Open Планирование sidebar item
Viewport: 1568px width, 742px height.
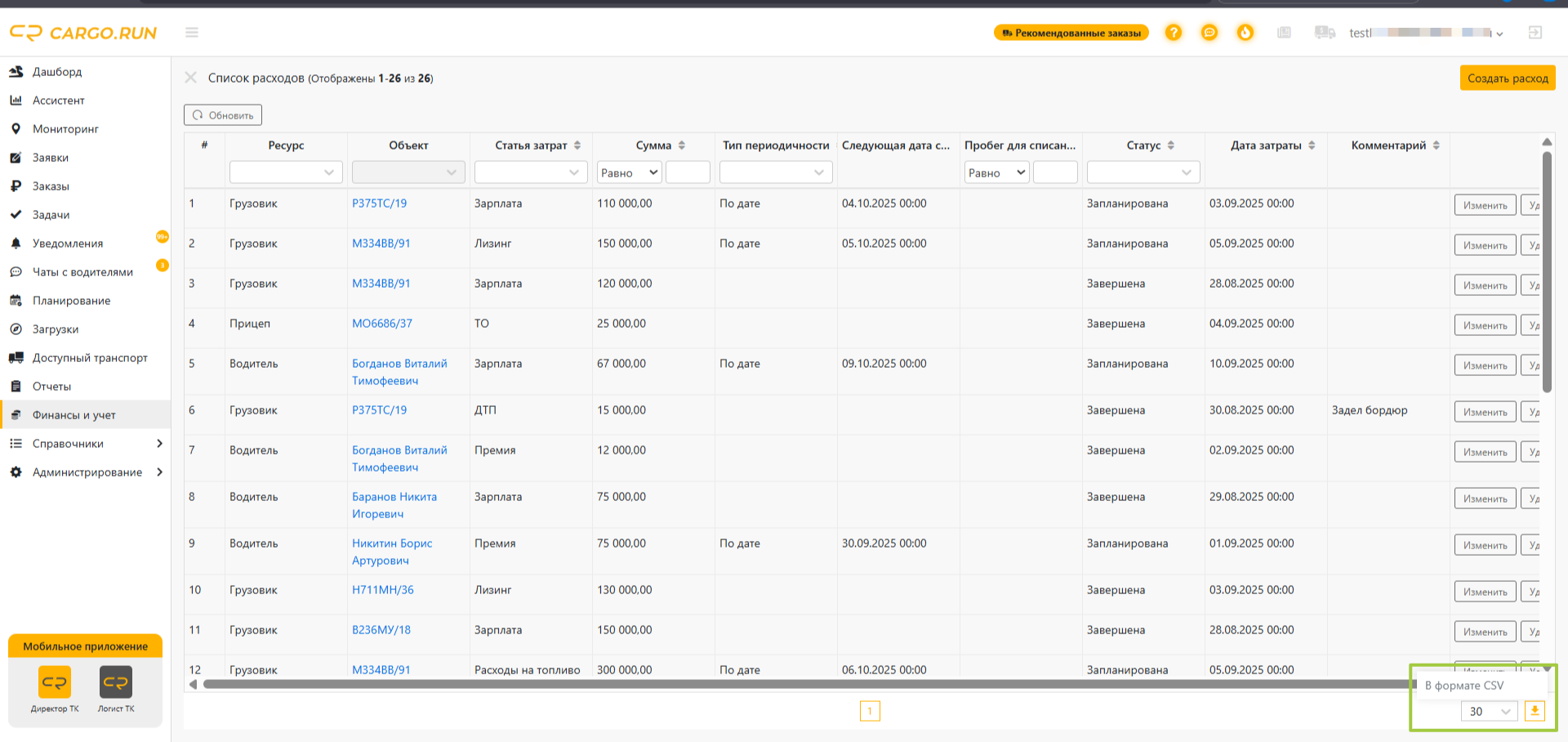pos(85,301)
